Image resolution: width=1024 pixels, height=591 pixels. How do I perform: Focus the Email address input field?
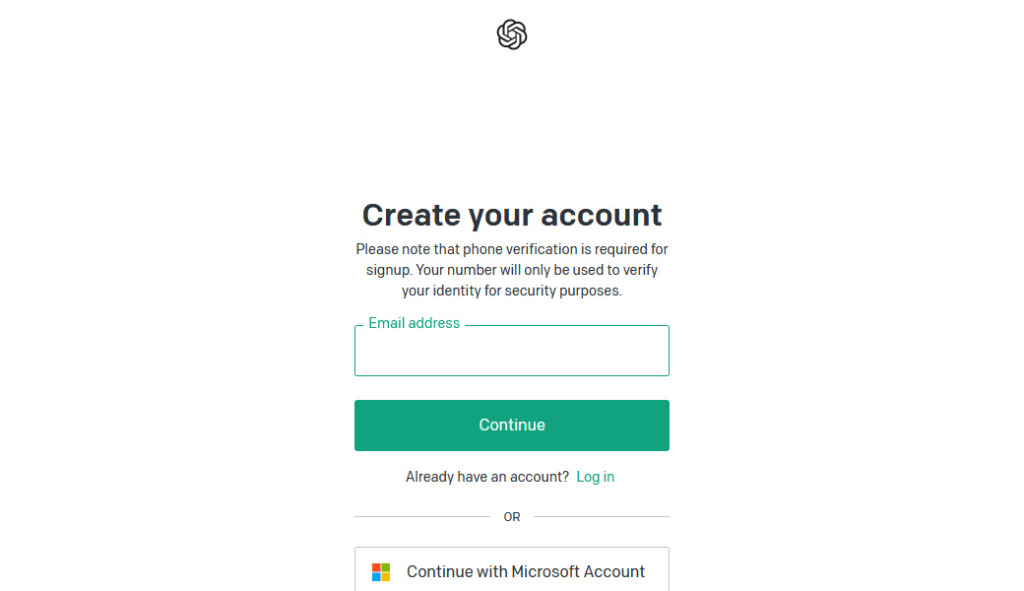click(x=511, y=352)
